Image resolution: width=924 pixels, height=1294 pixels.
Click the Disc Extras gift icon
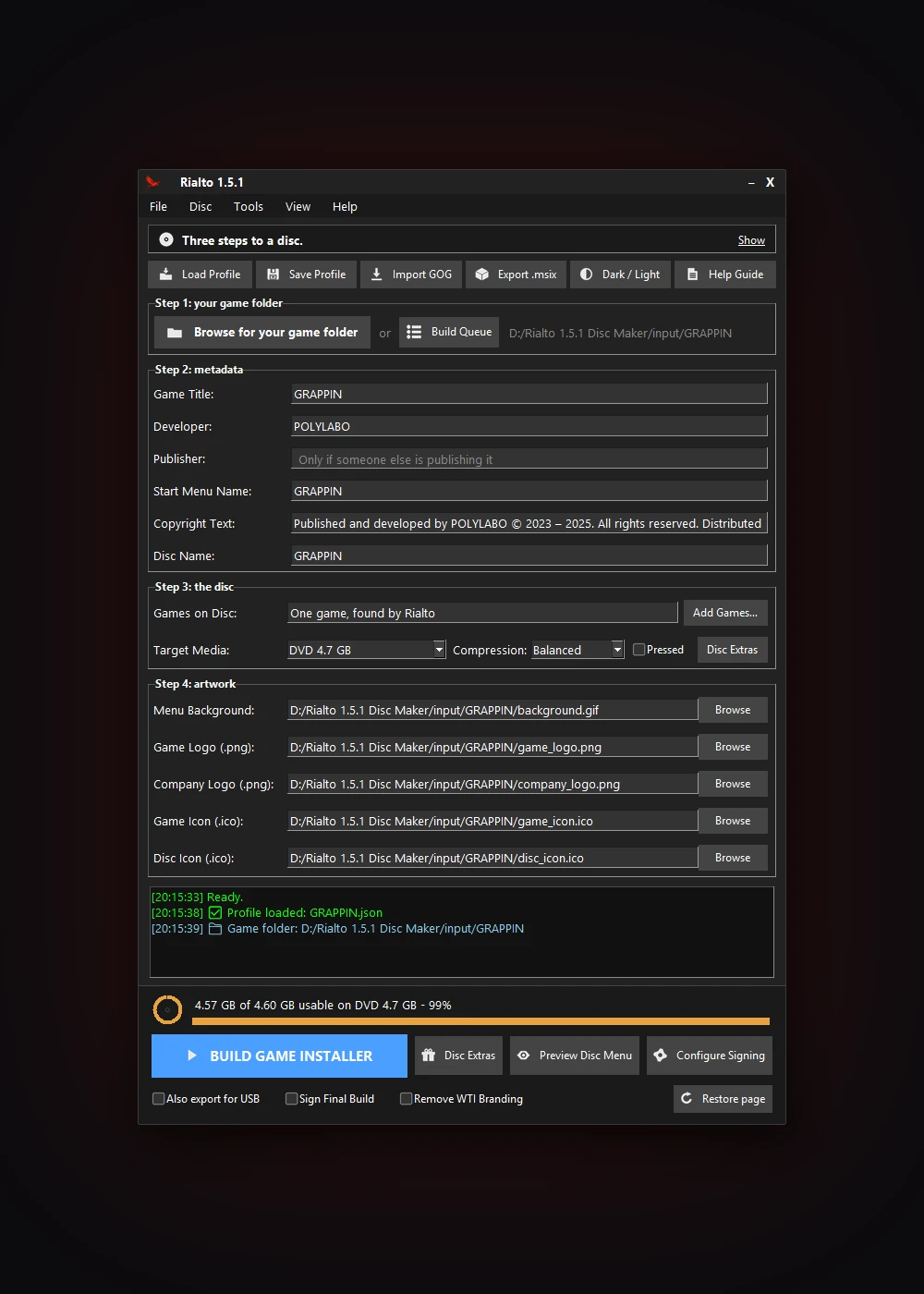(428, 1056)
